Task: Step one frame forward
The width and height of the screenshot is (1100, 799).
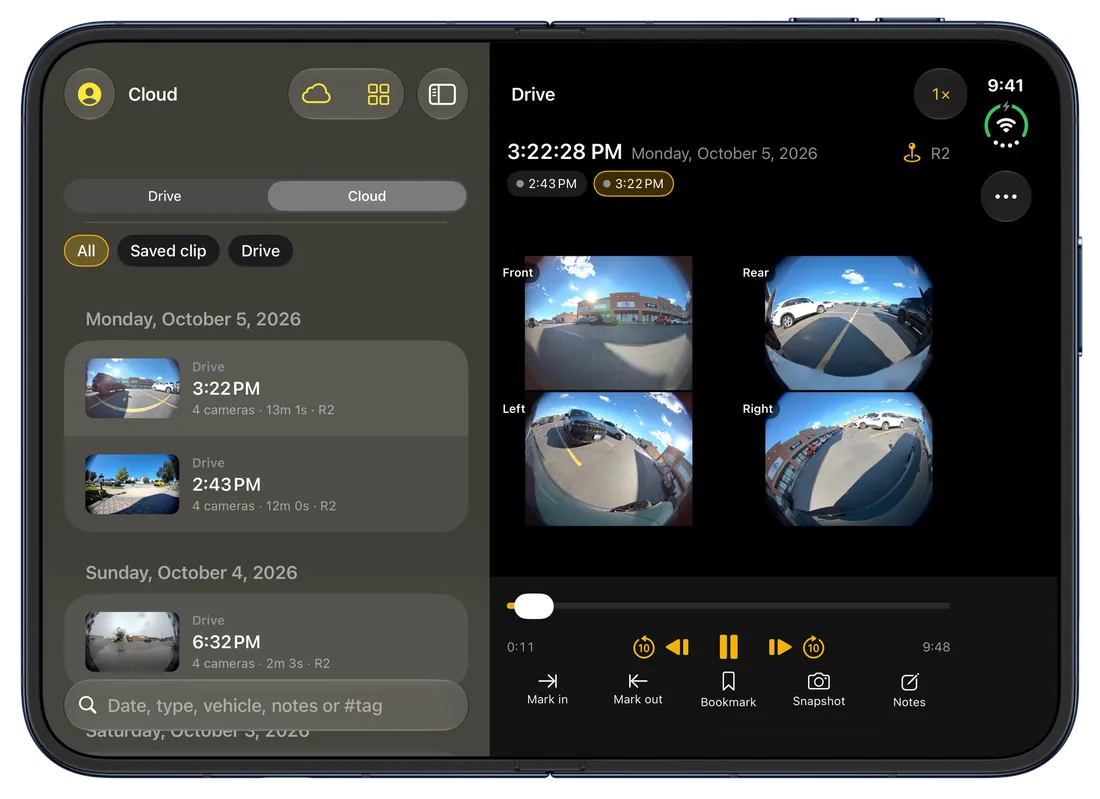Action: click(779, 647)
